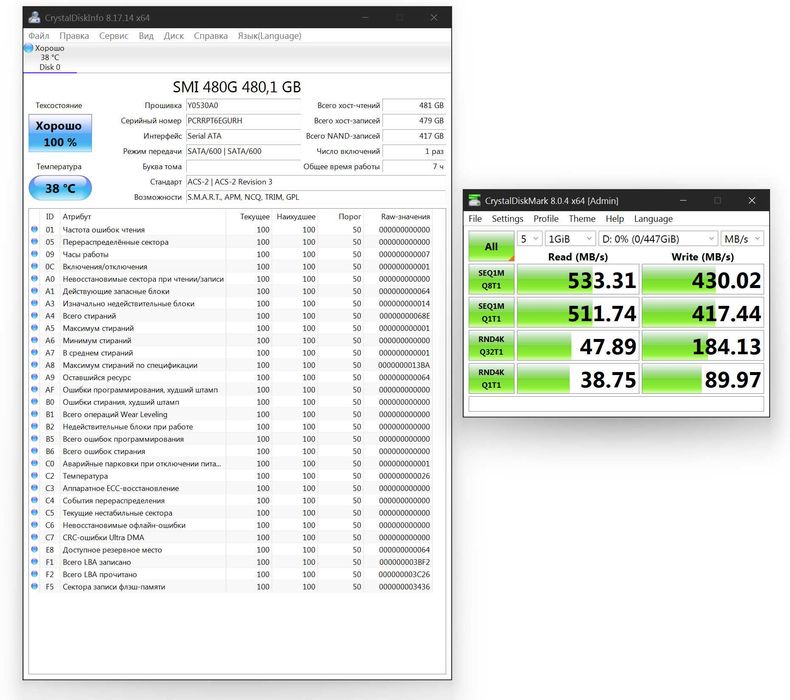Open the Язык(Language) menu
The height and width of the screenshot is (700, 790).
click(x=270, y=36)
